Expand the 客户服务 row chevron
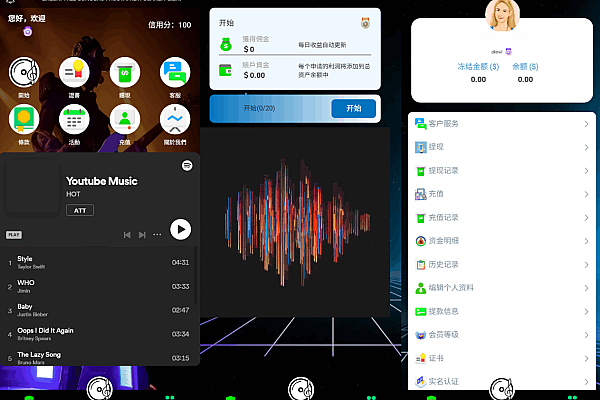The image size is (600, 400). pyautogui.click(x=586, y=124)
